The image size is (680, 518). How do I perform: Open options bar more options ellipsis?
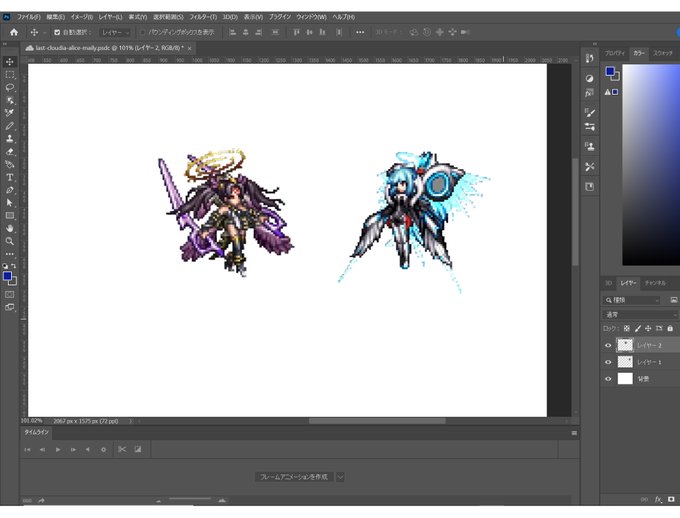pyautogui.click(x=360, y=32)
